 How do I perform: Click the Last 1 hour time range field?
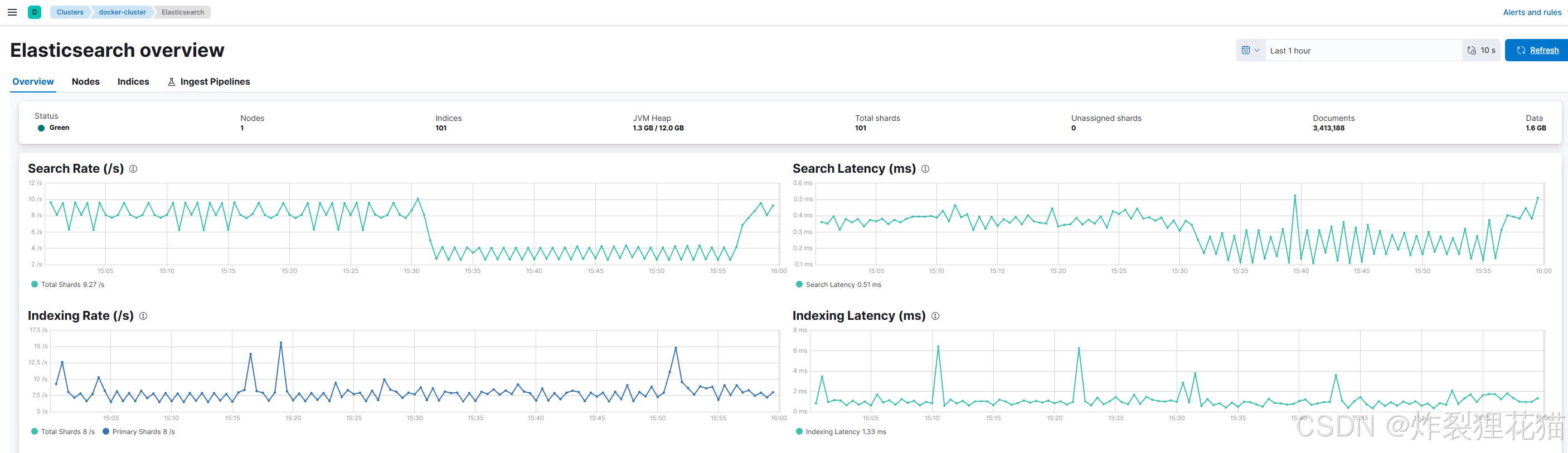[x=1363, y=51]
